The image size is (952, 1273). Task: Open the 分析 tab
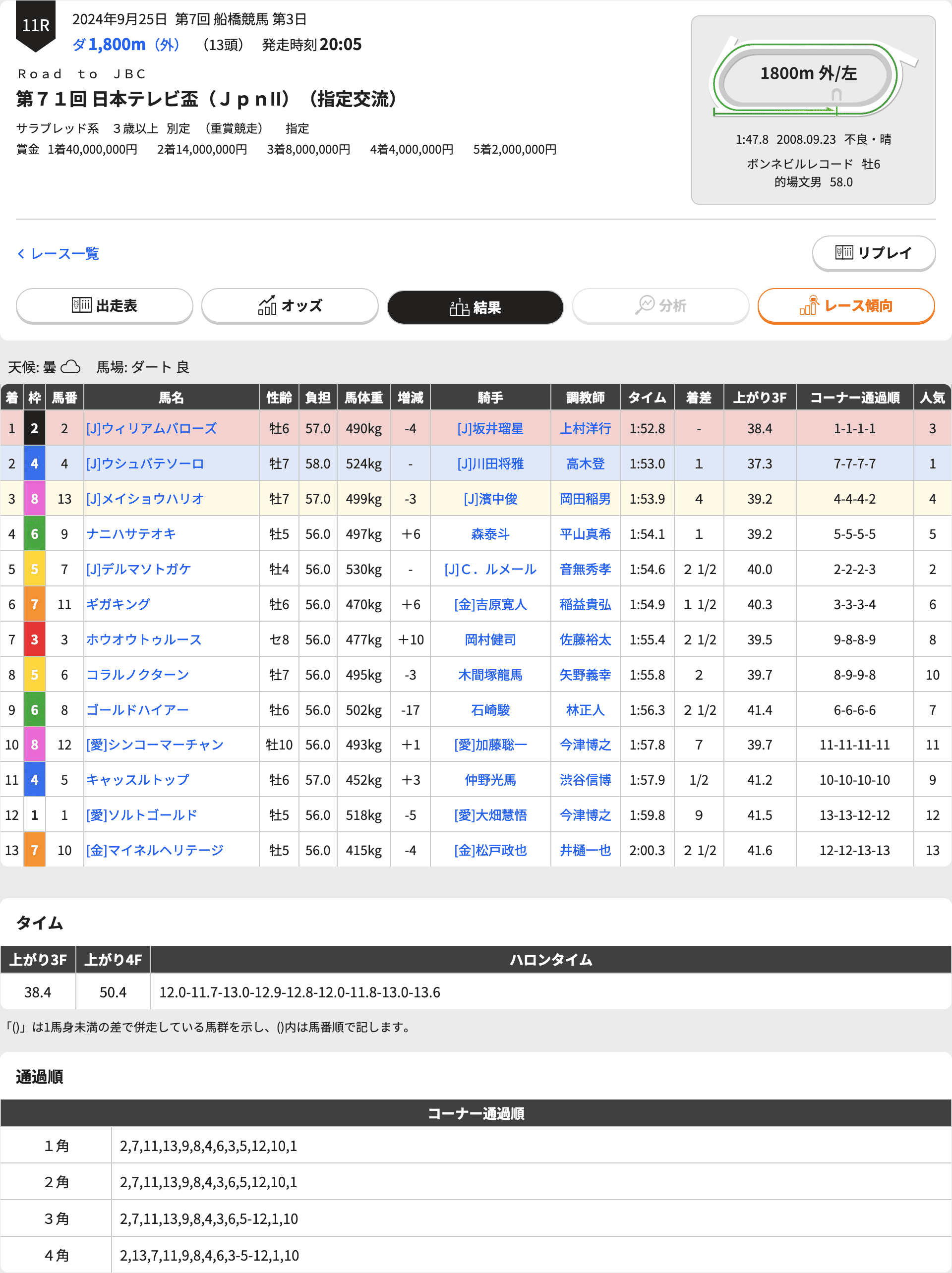[660, 305]
